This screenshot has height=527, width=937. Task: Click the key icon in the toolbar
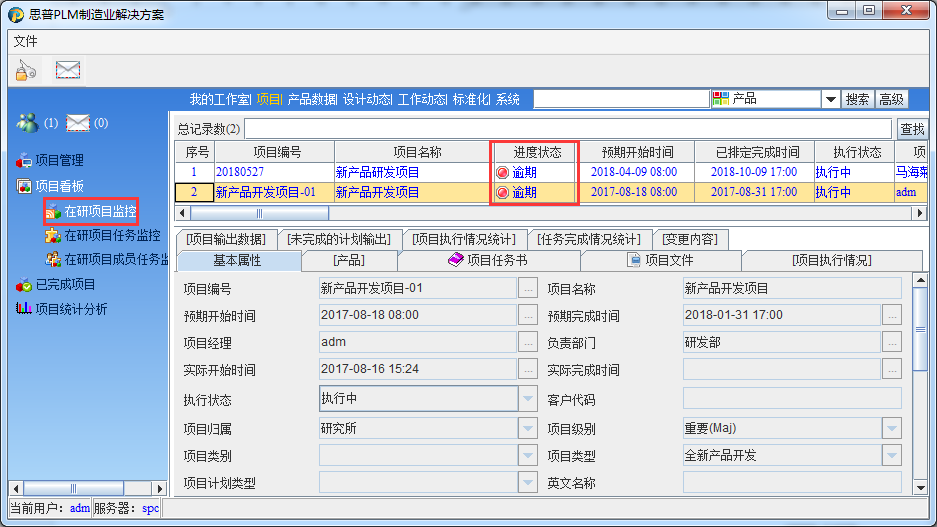click(x=26, y=70)
